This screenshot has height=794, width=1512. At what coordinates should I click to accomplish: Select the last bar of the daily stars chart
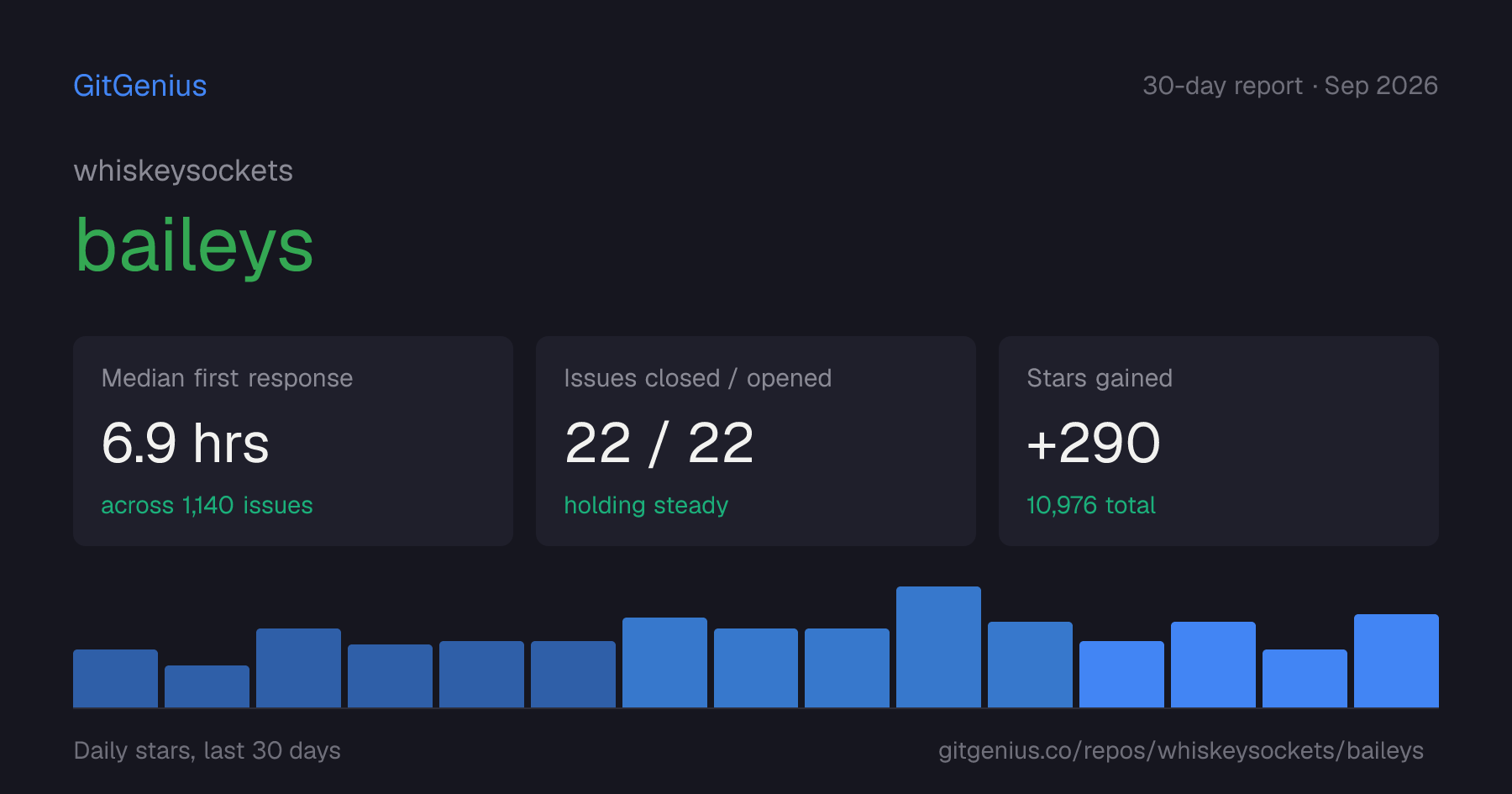tap(1396, 660)
